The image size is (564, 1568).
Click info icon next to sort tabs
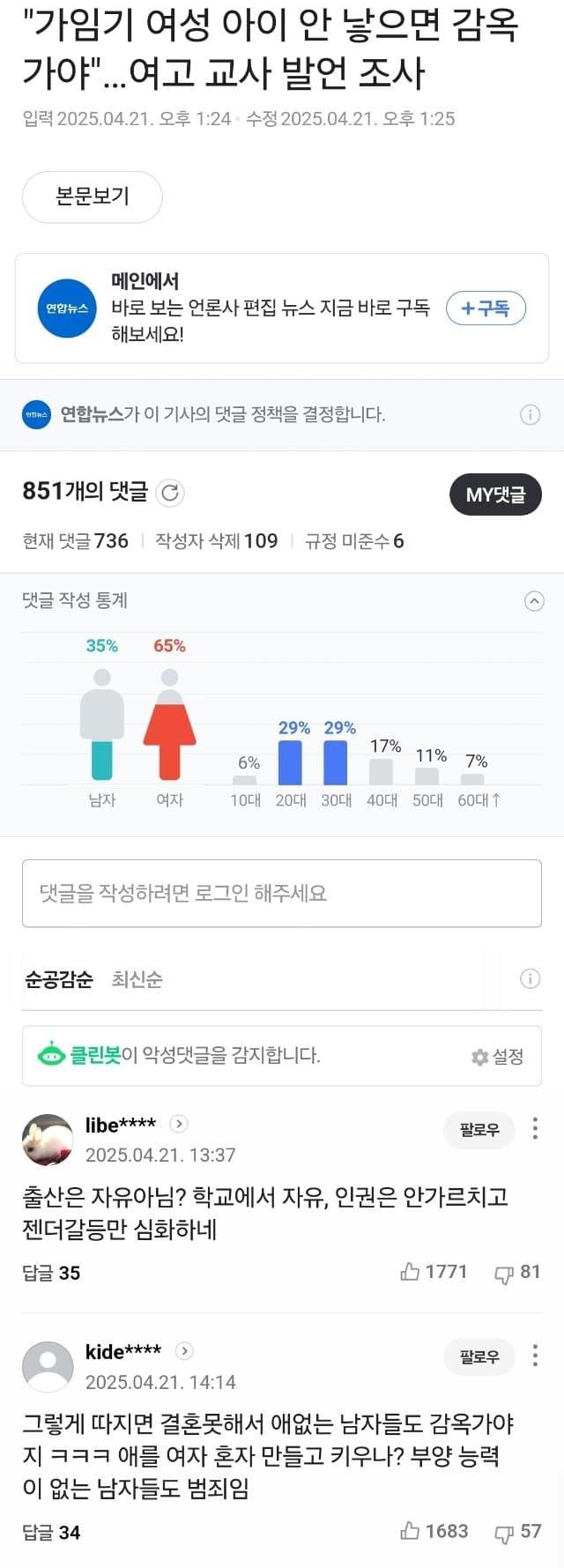[x=530, y=978]
